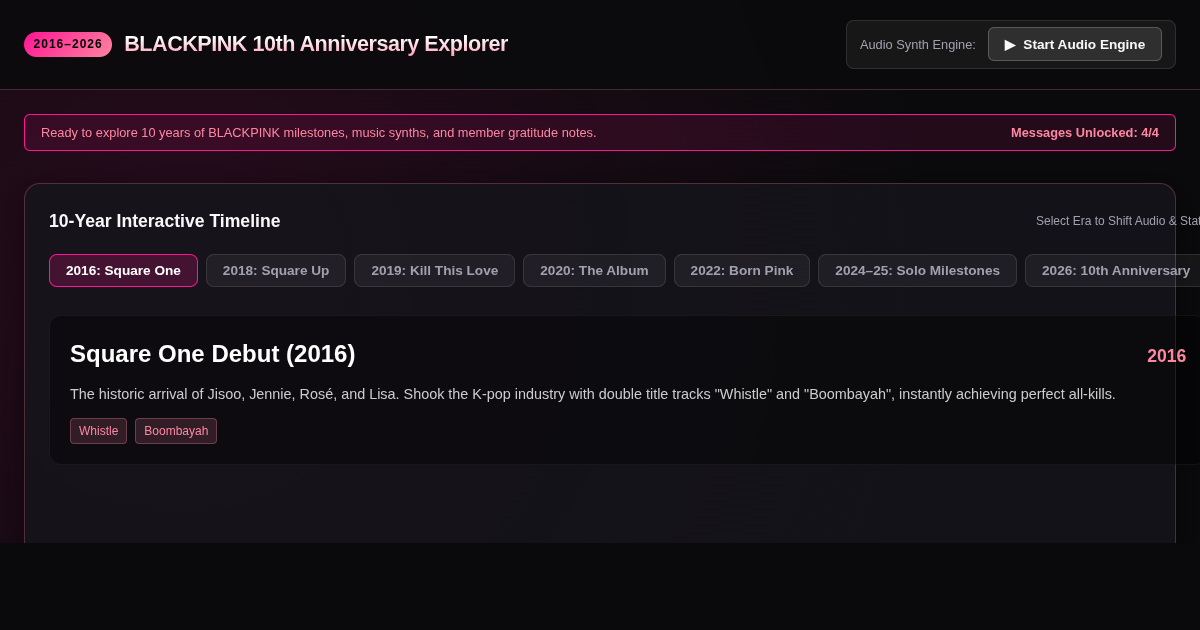
Task: Click the Messages Unlocked: 4/4 counter
Action: [x=1085, y=132]
